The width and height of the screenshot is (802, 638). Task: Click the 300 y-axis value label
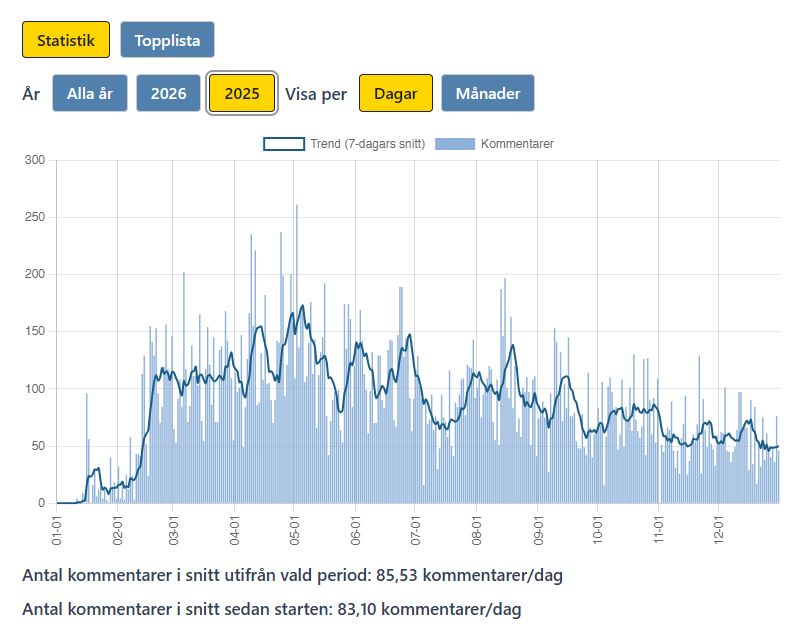point(35,160)
